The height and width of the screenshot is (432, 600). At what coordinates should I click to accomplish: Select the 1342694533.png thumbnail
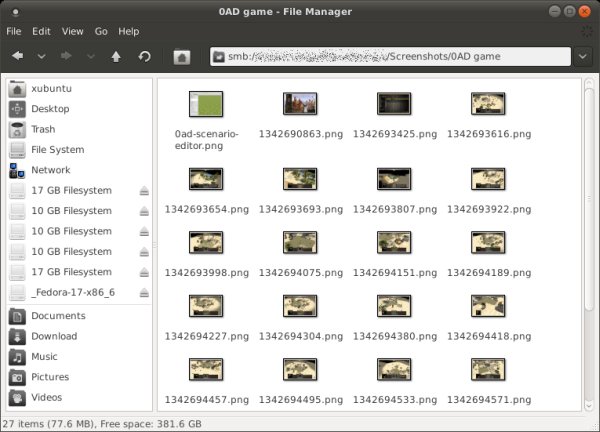click(x=394, y=370)
